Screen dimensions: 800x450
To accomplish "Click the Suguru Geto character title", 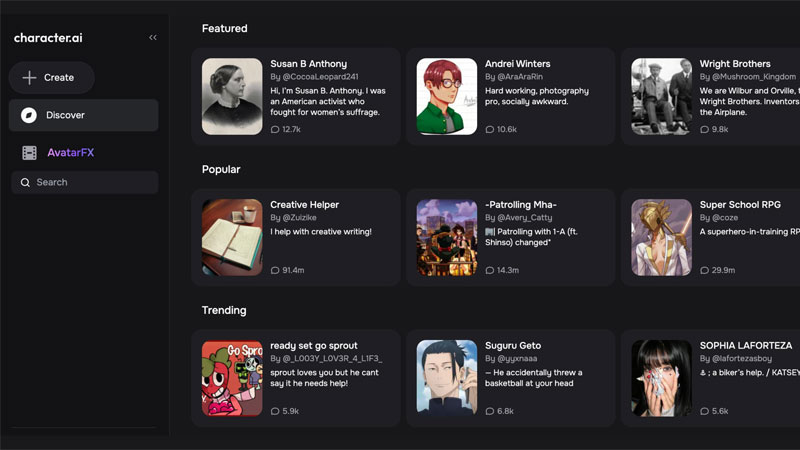I will pos(513,346).
